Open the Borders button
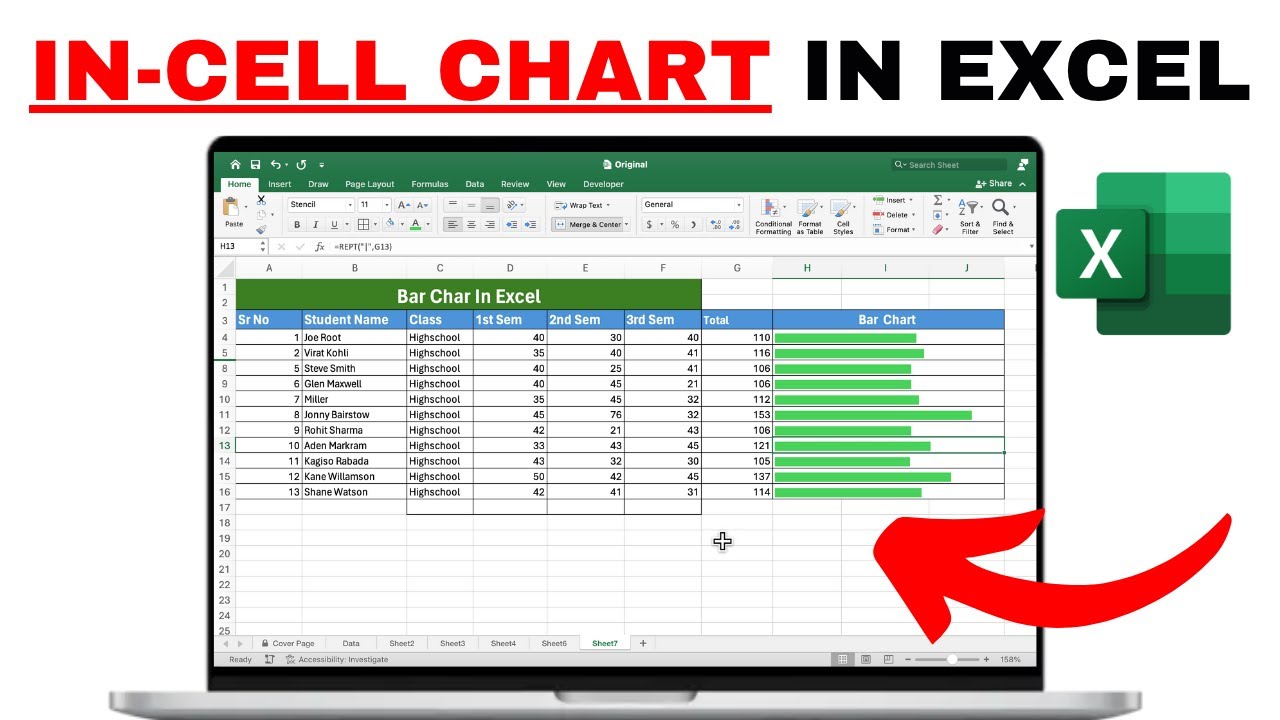The height and width of the screenshot is (720, 1280). pos(363,225)
